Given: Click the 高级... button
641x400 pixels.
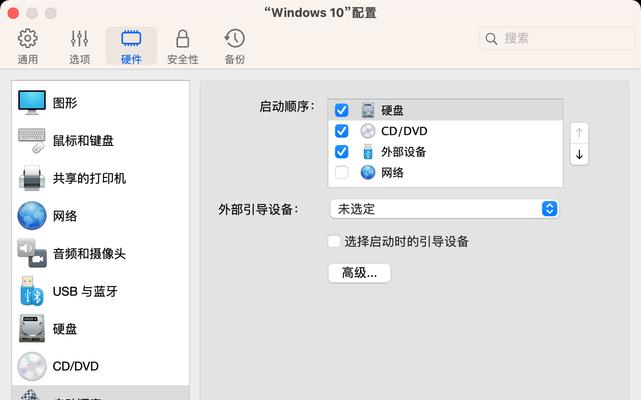Looking at the screenshot, I should point(359,273).
